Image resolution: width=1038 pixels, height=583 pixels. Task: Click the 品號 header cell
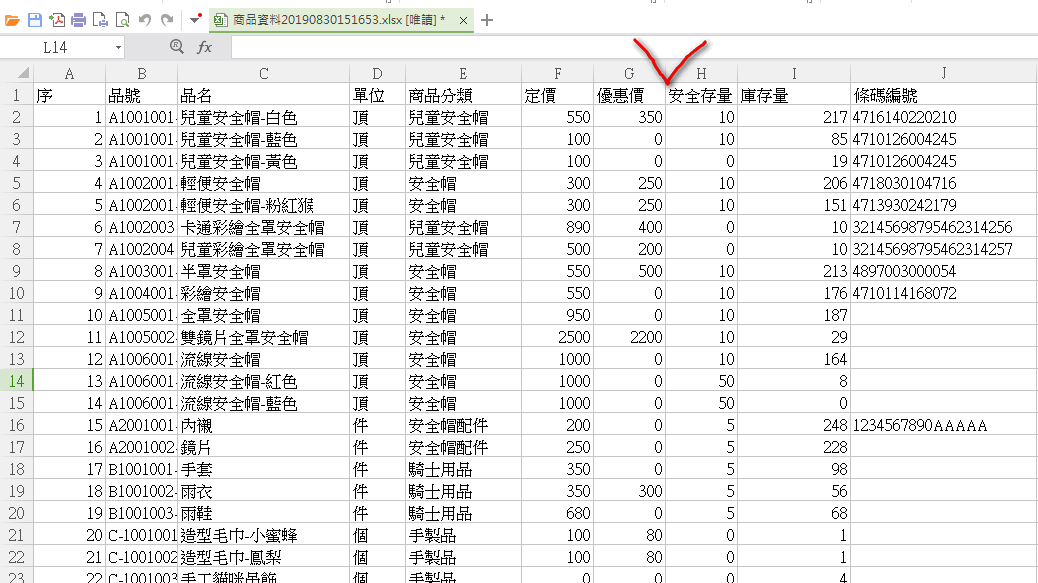pos(142,95)
